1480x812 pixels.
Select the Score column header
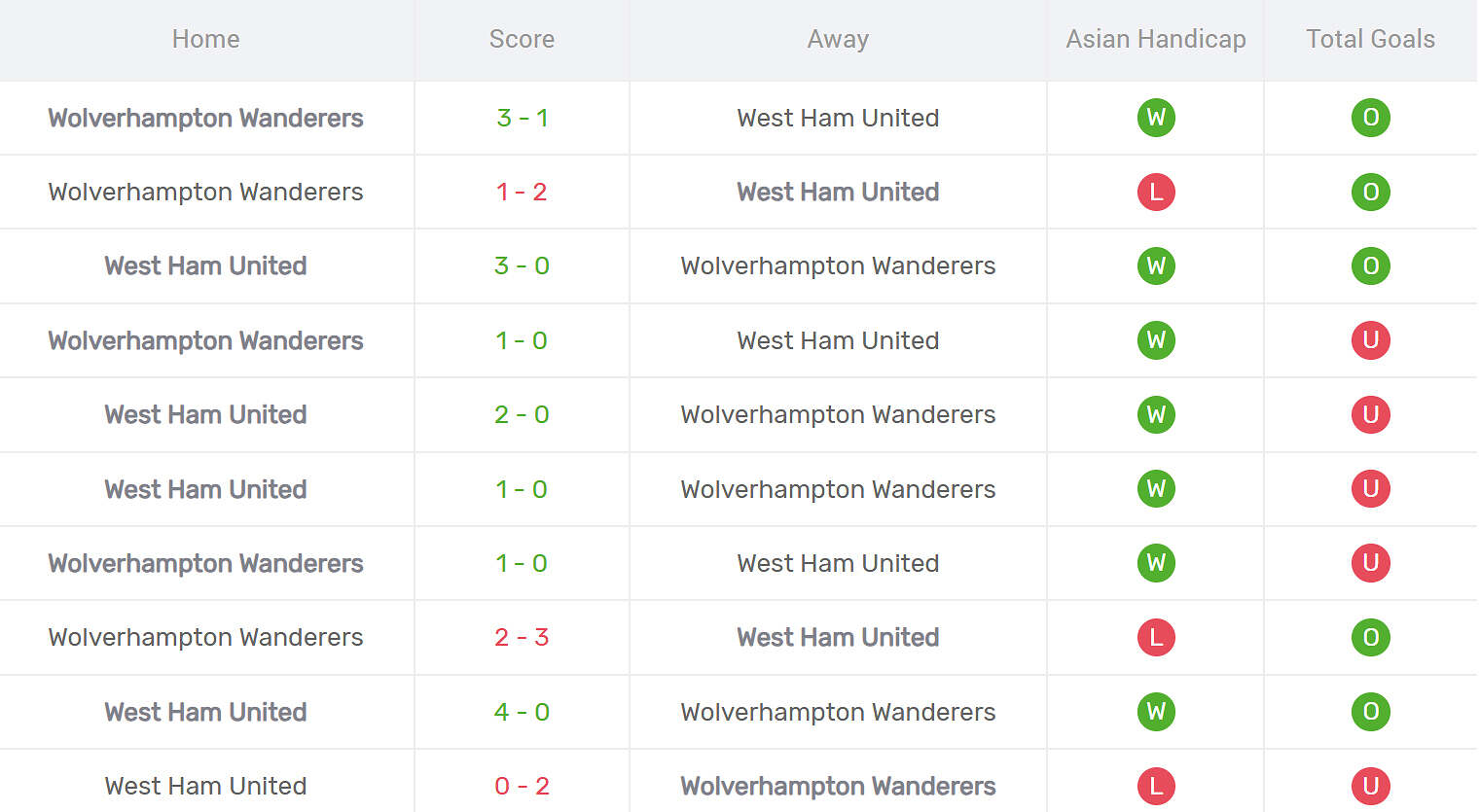(x=522, y=39)
